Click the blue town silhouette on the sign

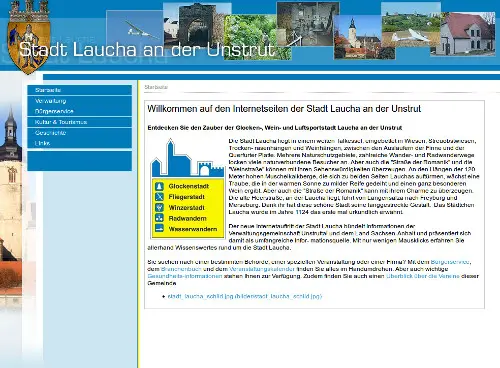click(188, 158)
